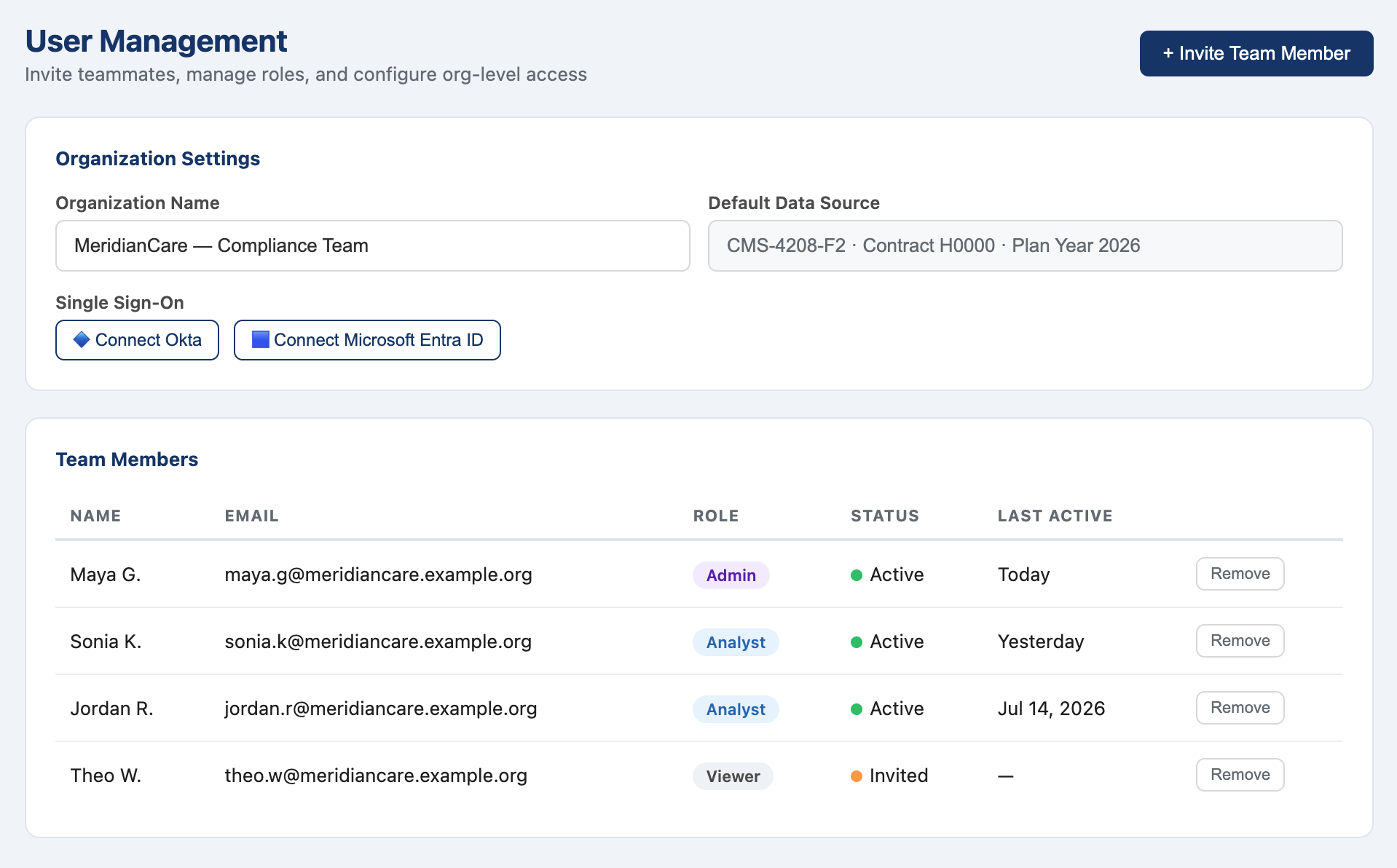Click the Invited status text

(x=899, y=776)
